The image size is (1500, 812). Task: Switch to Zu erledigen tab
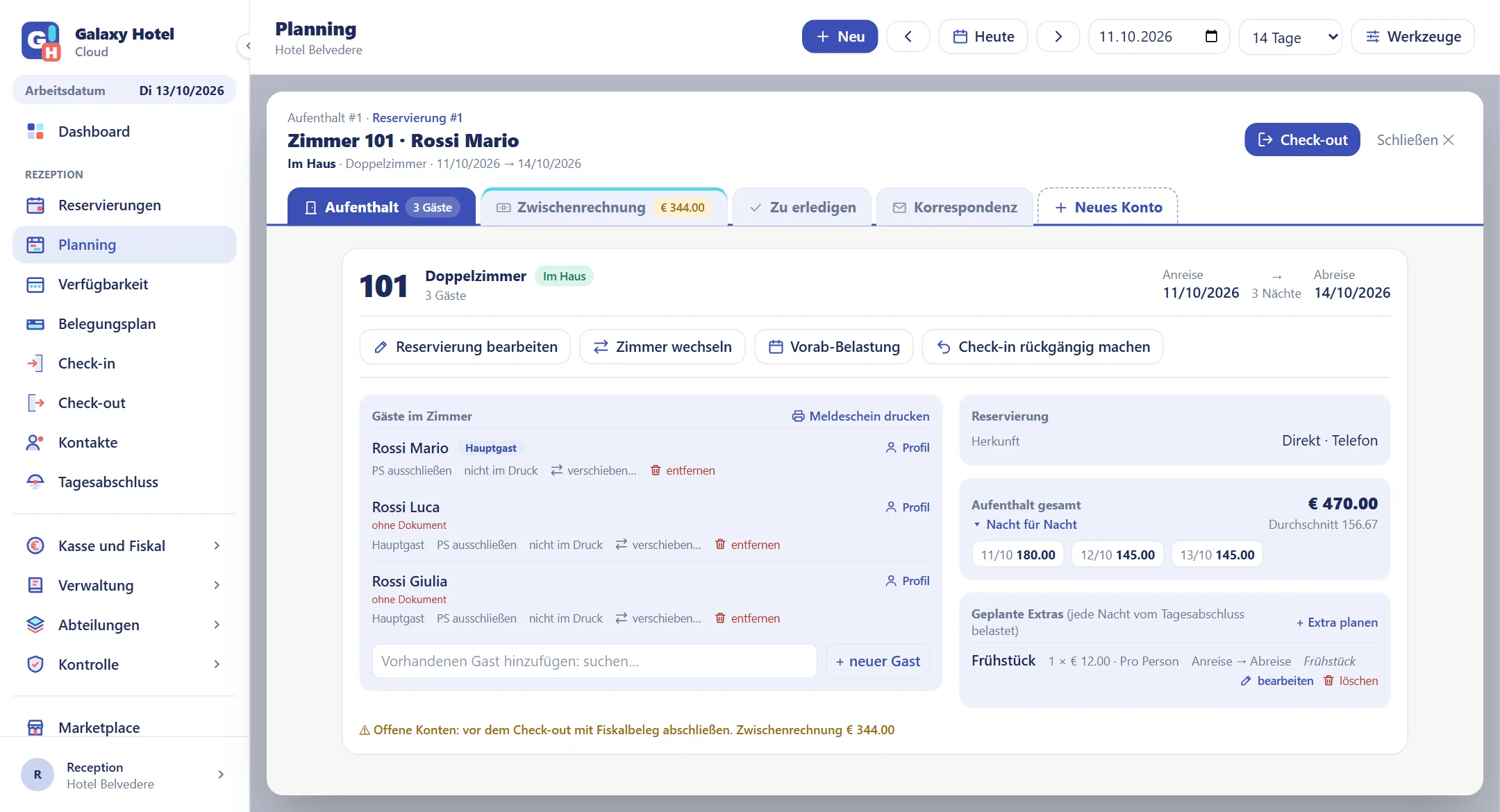pos(802,208)
